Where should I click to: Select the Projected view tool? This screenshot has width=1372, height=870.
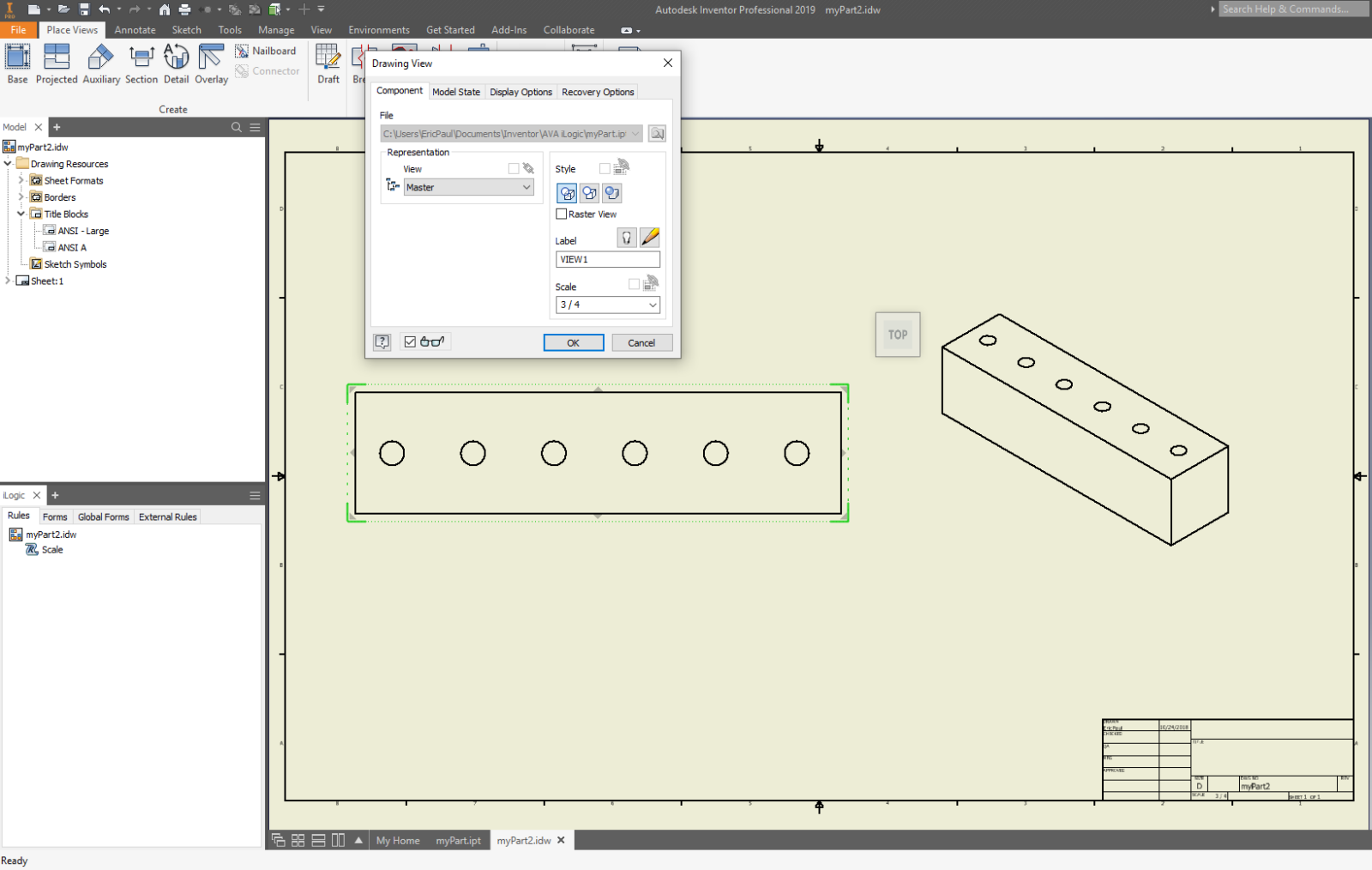click(x=57, y=62)
